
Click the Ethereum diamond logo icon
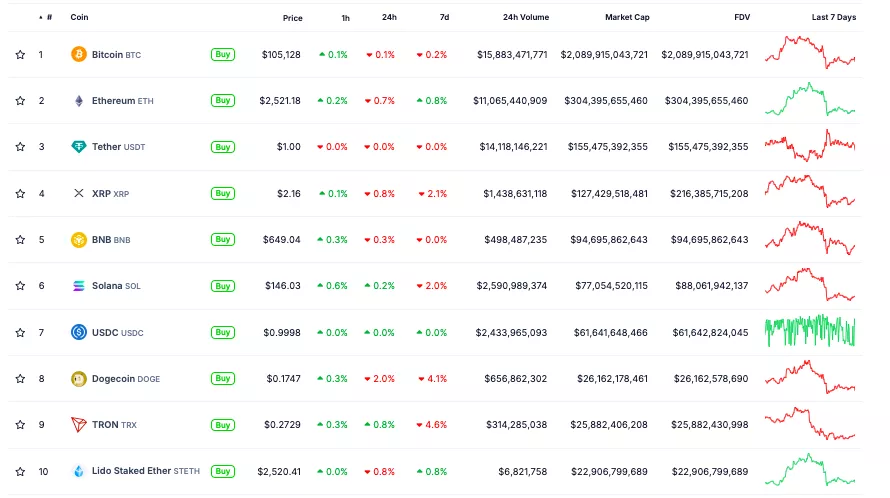coord(78,101)
